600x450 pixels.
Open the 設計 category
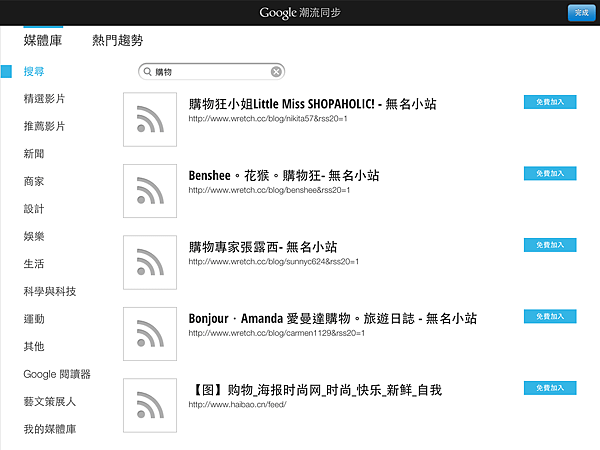(x=34, y=209)
